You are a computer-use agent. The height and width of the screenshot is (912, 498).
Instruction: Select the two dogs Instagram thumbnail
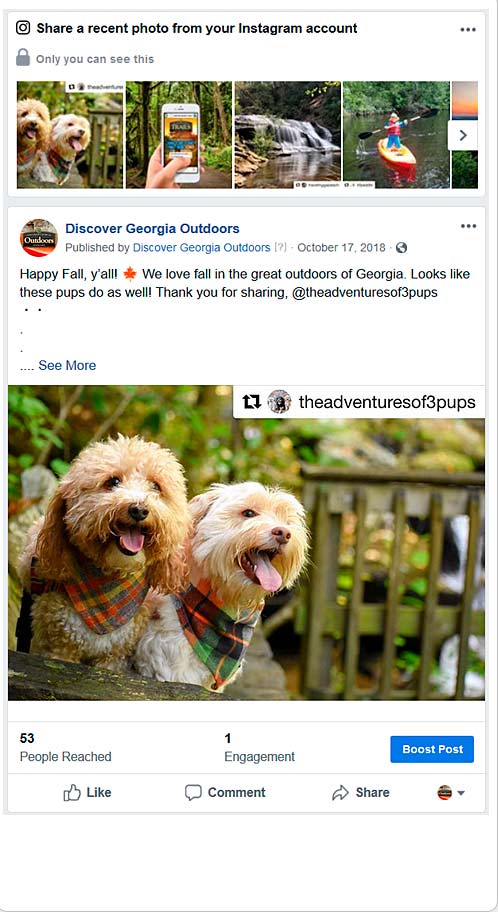click(70, 134)
